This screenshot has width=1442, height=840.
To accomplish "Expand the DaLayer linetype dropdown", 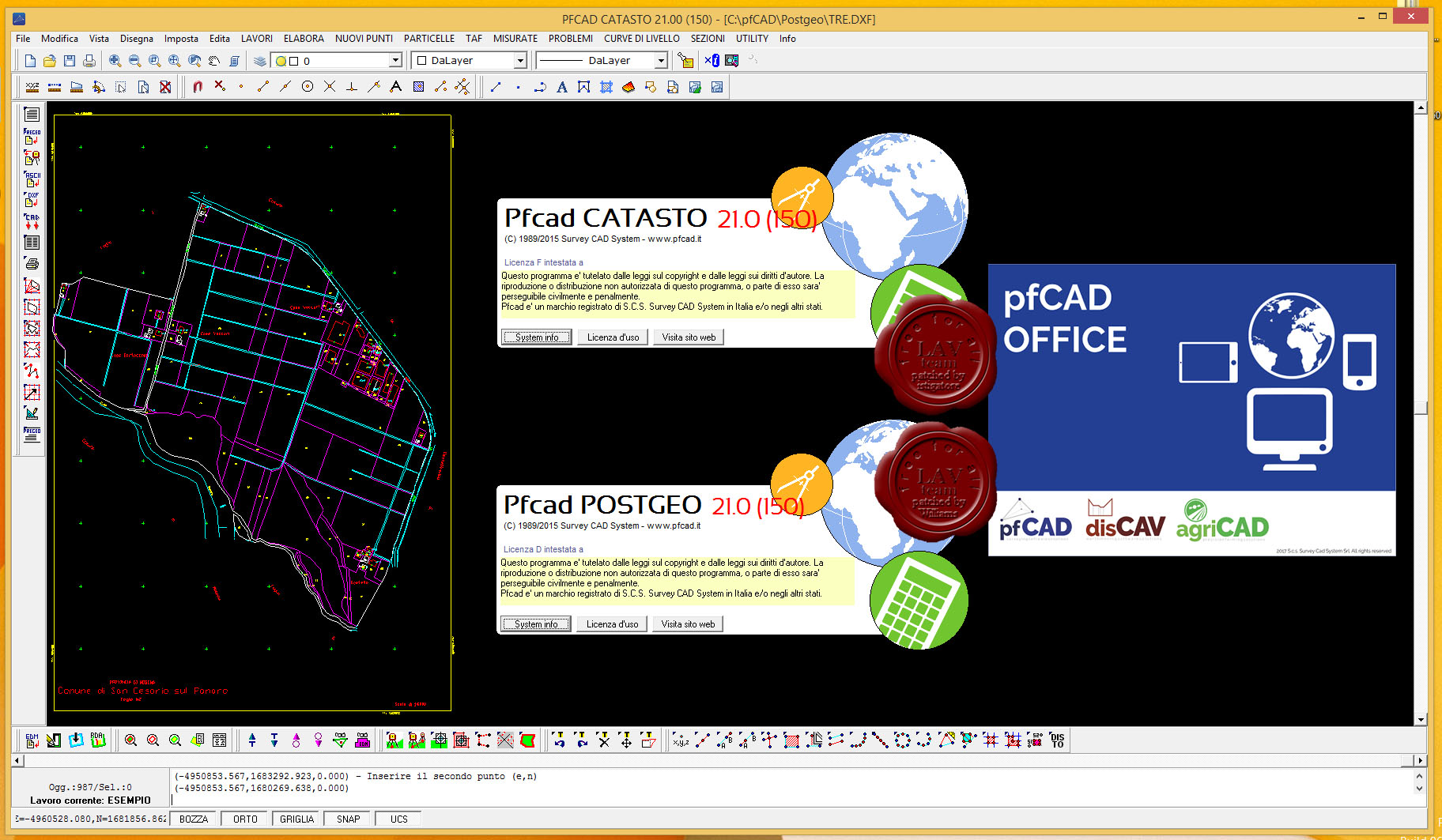I will click(x=661, y=61).
